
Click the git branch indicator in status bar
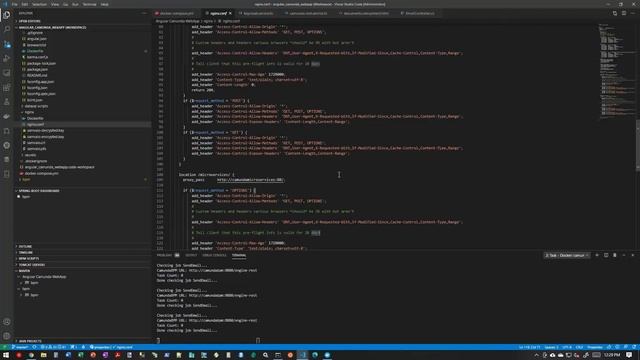pos(20,347)
